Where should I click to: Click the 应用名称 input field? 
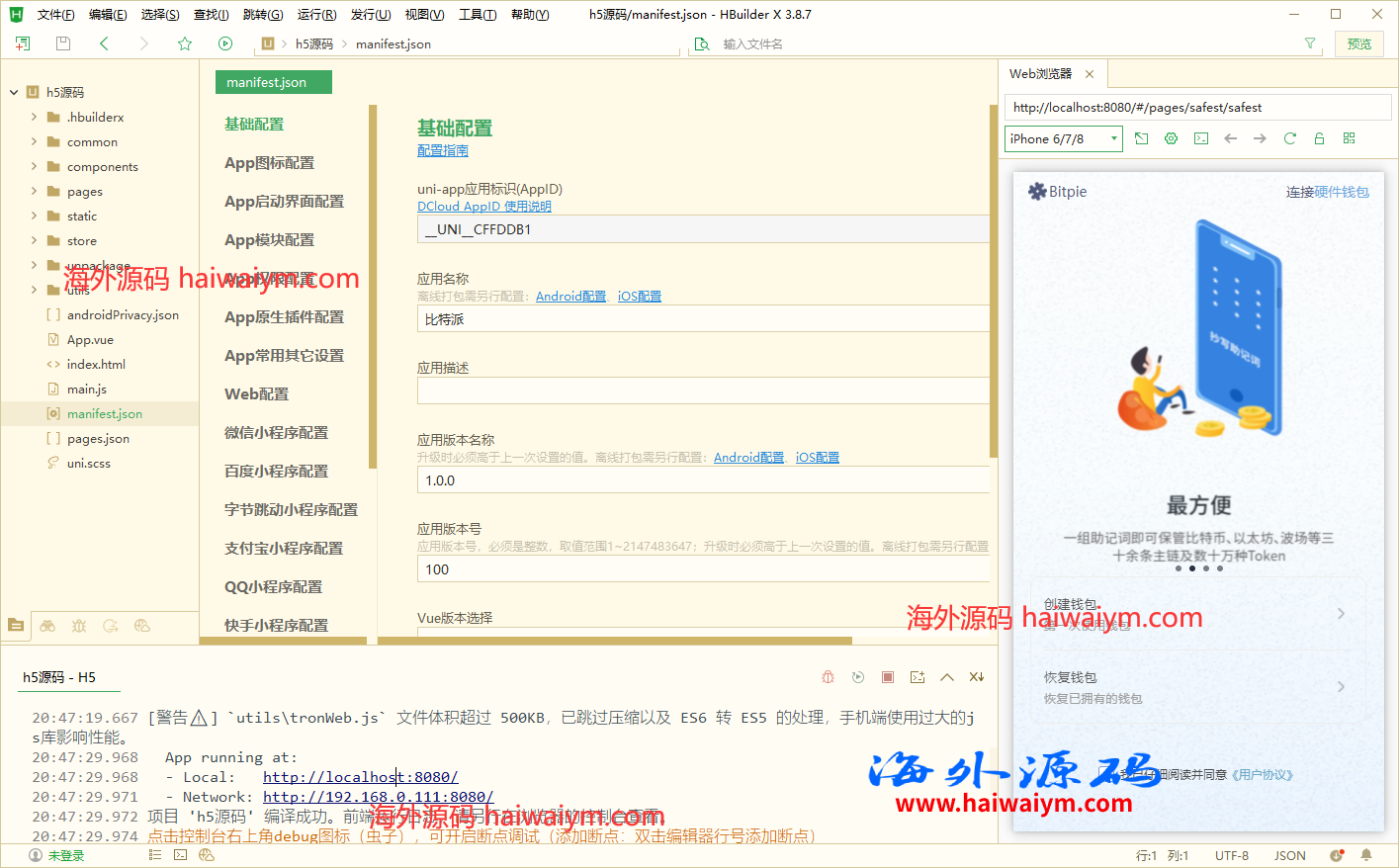702,319
